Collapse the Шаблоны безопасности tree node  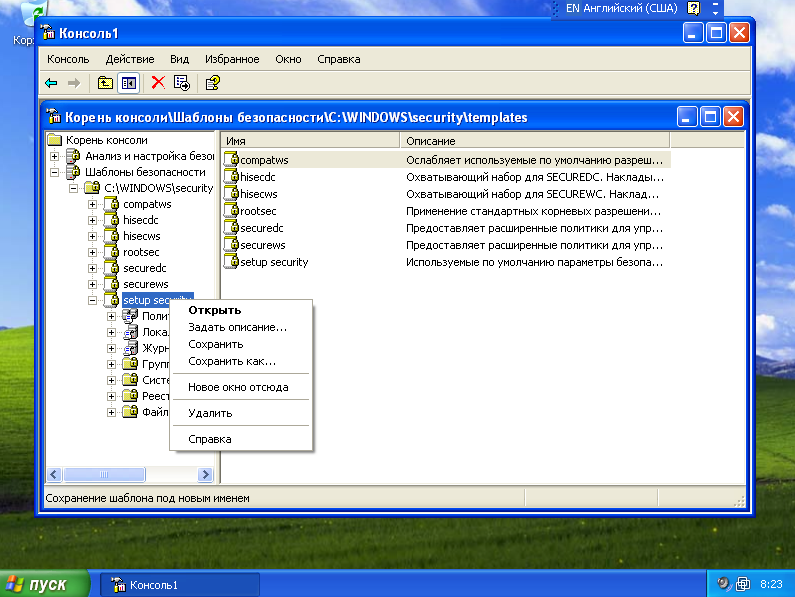click(54, 172)
